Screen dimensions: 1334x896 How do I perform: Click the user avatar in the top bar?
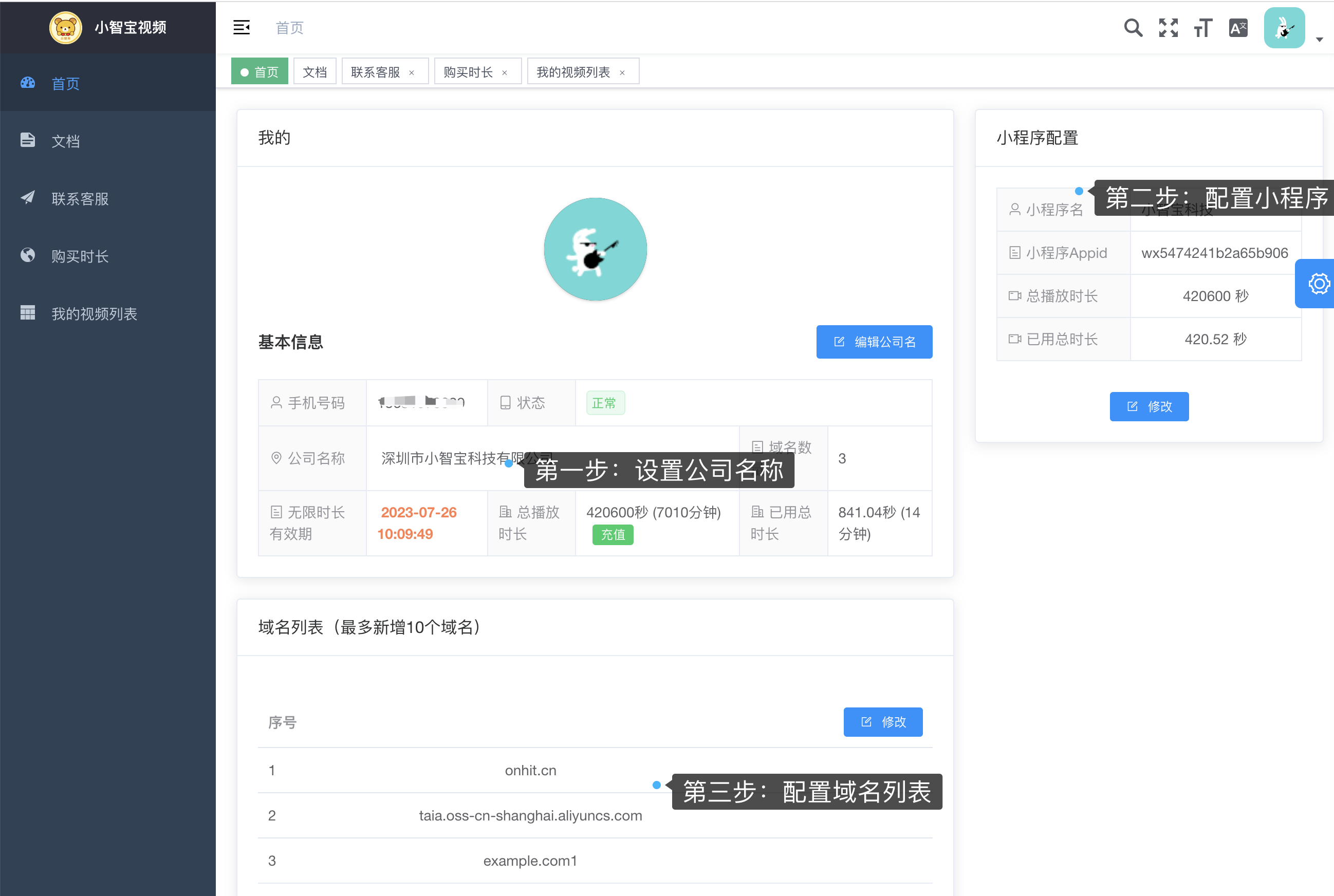[1284, 27]
